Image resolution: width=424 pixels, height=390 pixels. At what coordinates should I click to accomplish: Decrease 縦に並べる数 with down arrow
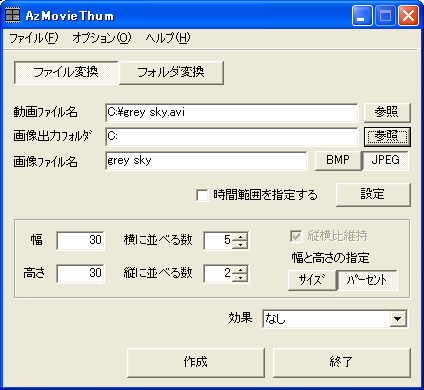pos(240,278)
